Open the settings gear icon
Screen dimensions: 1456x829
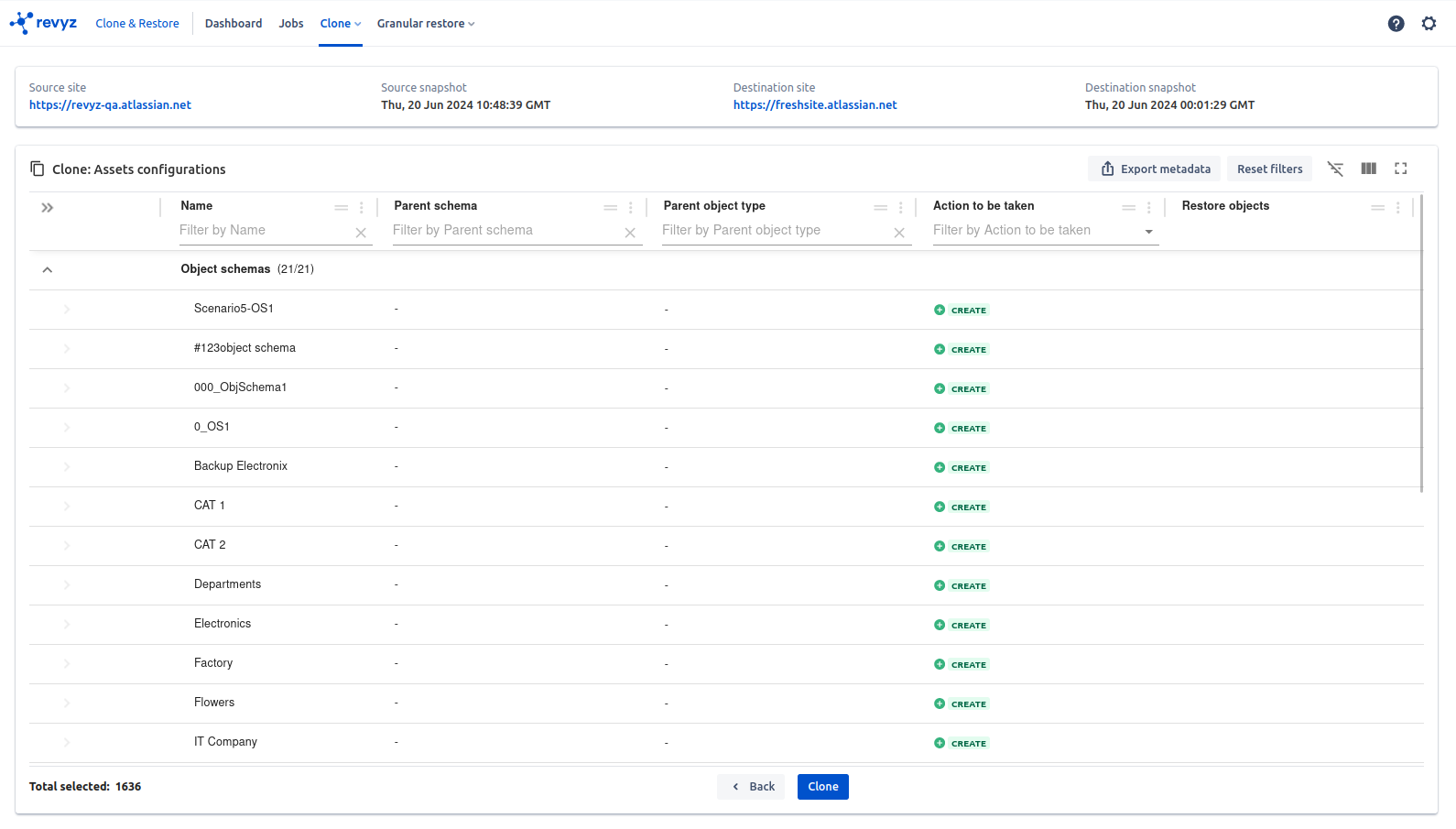(x=1429, y=24)
